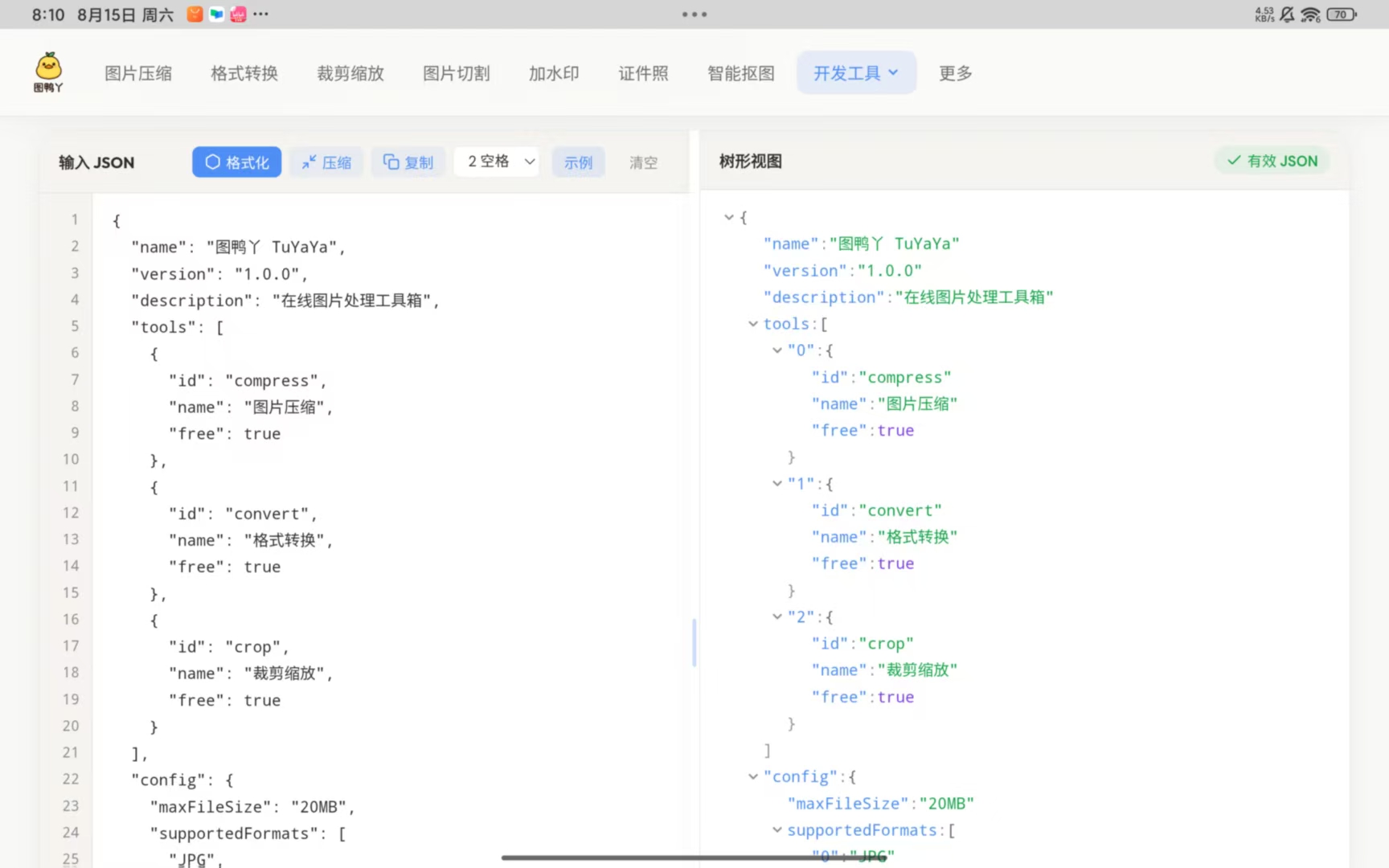Select "id":"crop" in tree view

pos(862,643)
